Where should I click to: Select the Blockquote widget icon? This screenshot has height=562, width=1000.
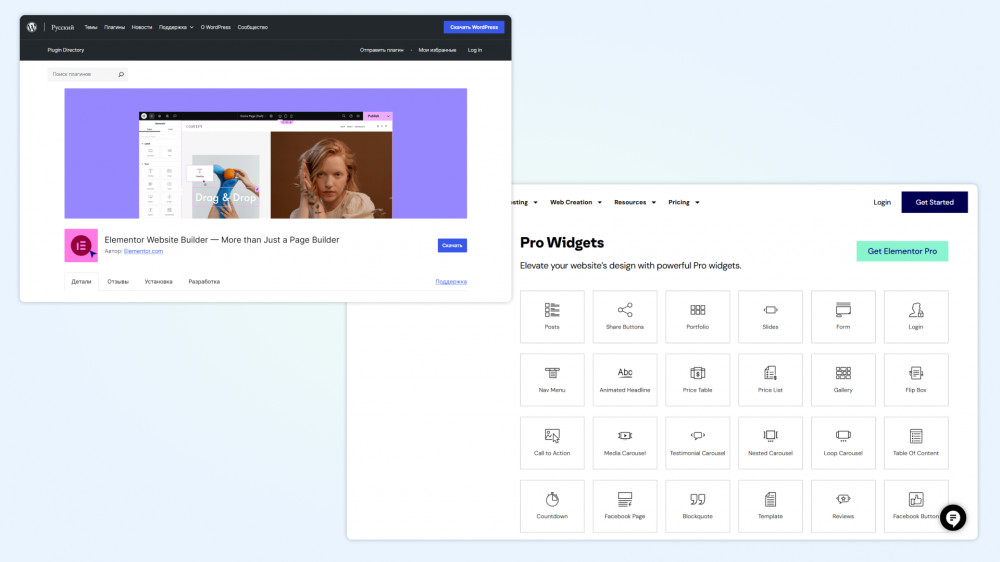698,499
